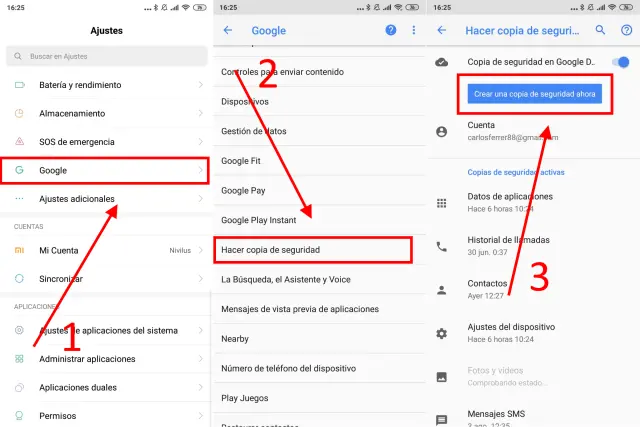Expand Permisos chevron arrow
The height and width of the screenshot is (427, 640).
(201, 415)
